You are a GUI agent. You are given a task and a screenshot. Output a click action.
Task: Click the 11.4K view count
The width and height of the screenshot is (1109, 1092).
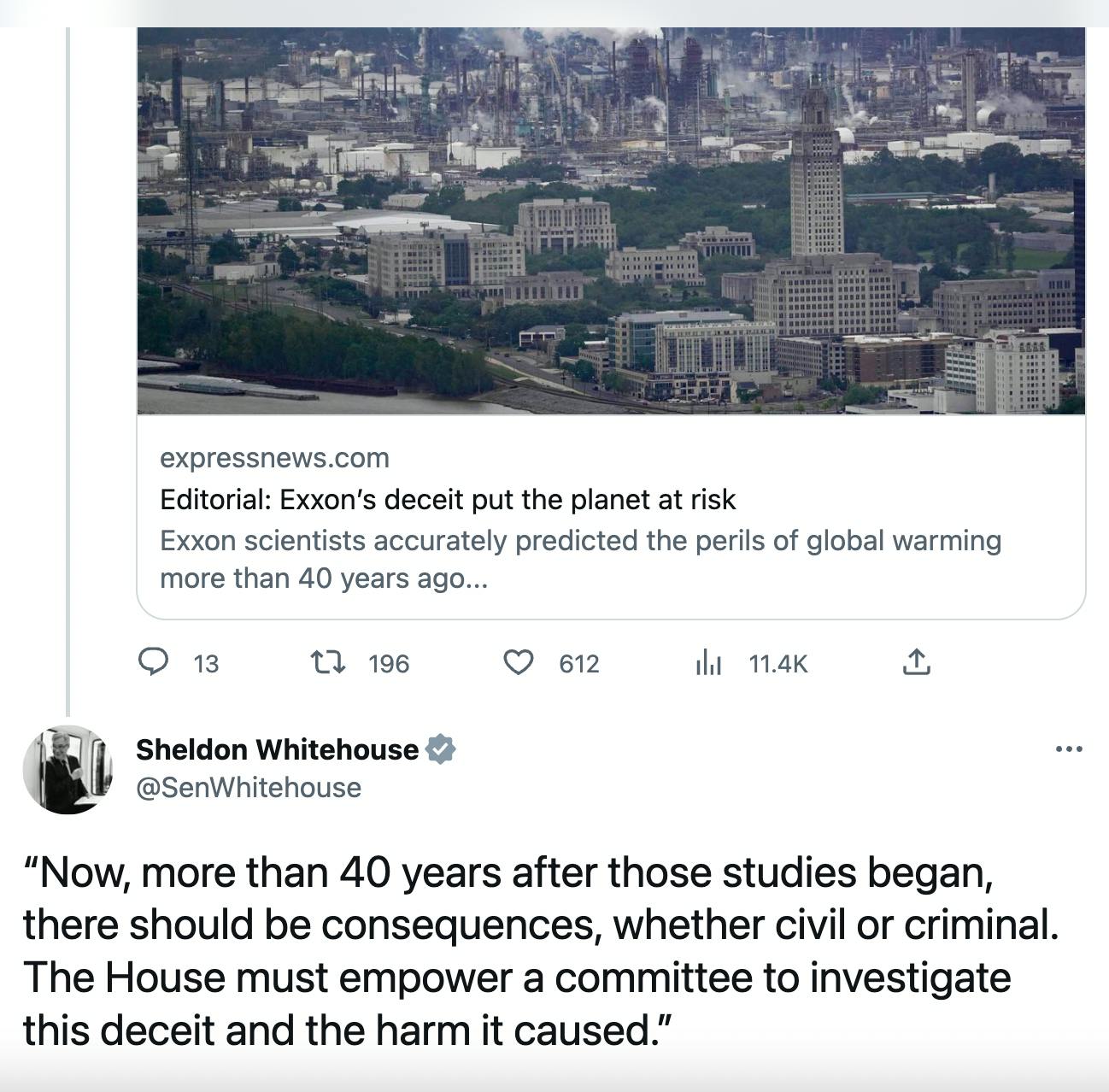click(777, 664)
